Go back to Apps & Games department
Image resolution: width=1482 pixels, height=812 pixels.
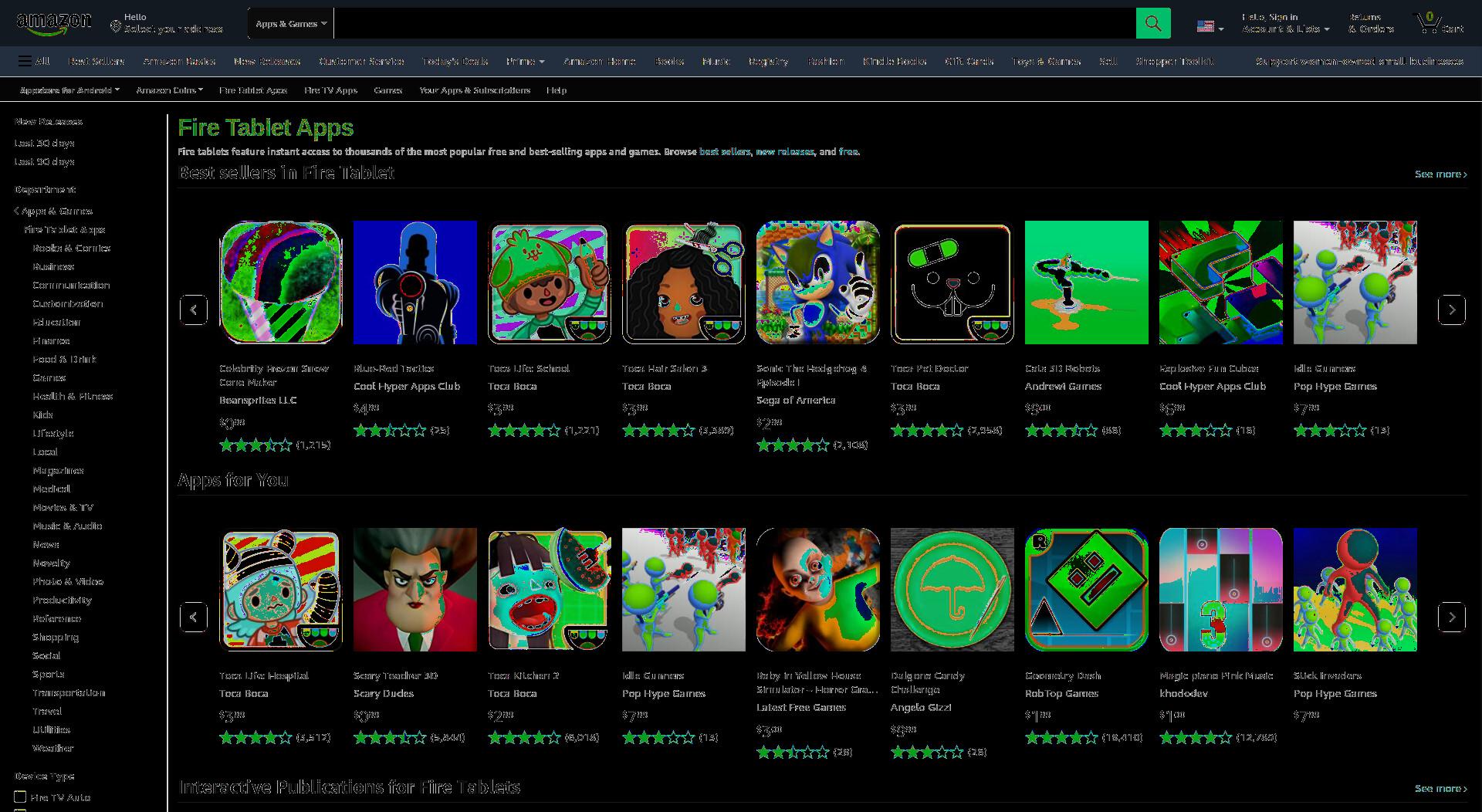53,211
